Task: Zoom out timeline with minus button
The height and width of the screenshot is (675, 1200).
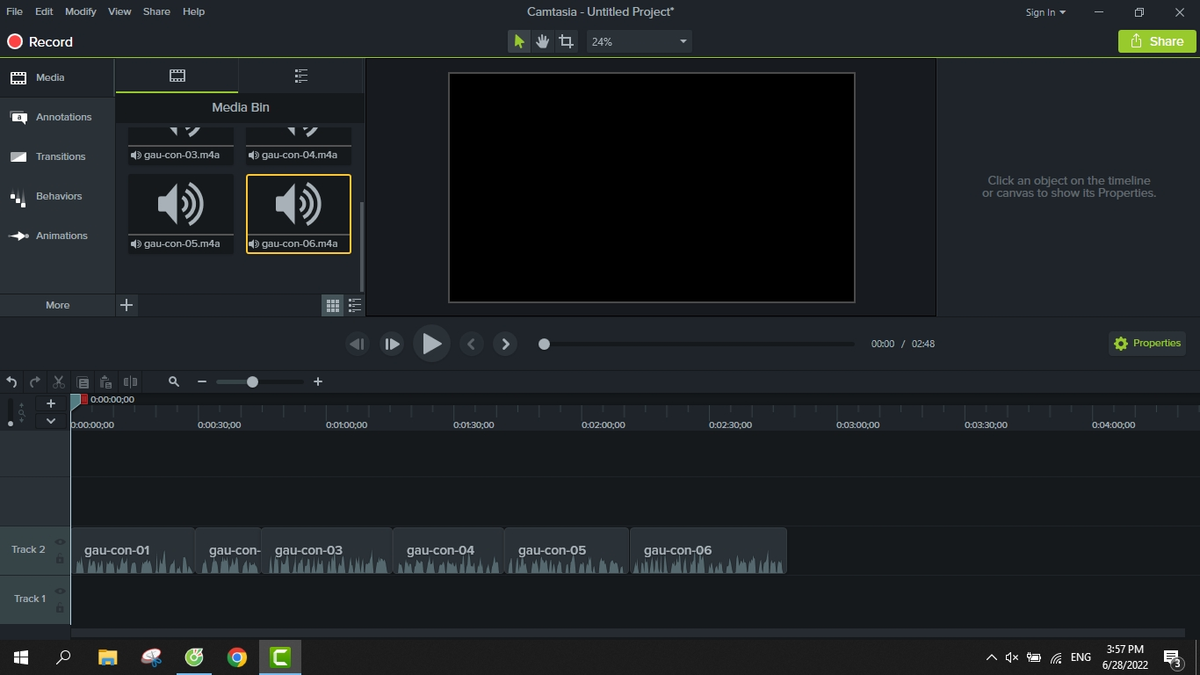Action: coord(201,382)
